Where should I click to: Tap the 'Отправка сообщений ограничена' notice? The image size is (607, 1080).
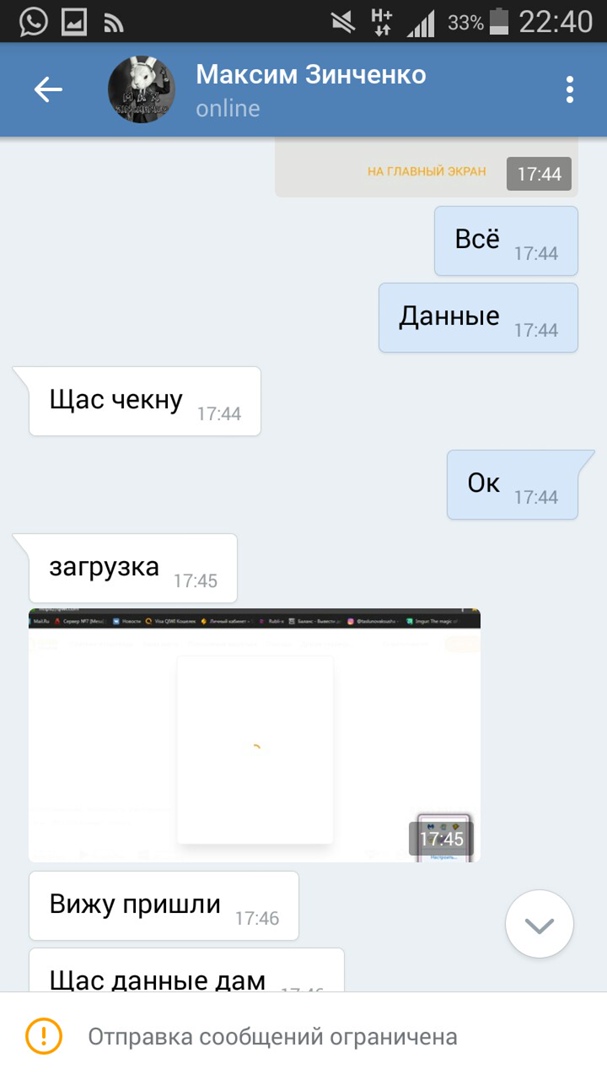272,1037
